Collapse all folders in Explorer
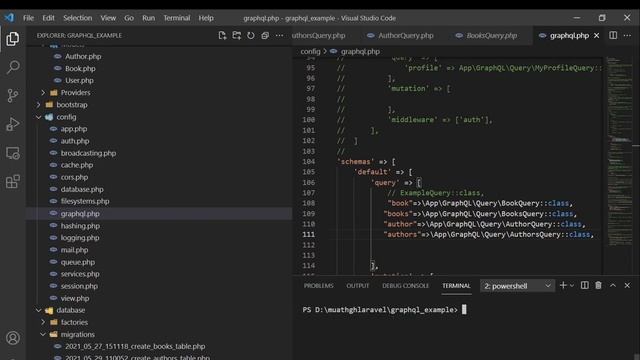640x360 pixels. coord(265,36)
